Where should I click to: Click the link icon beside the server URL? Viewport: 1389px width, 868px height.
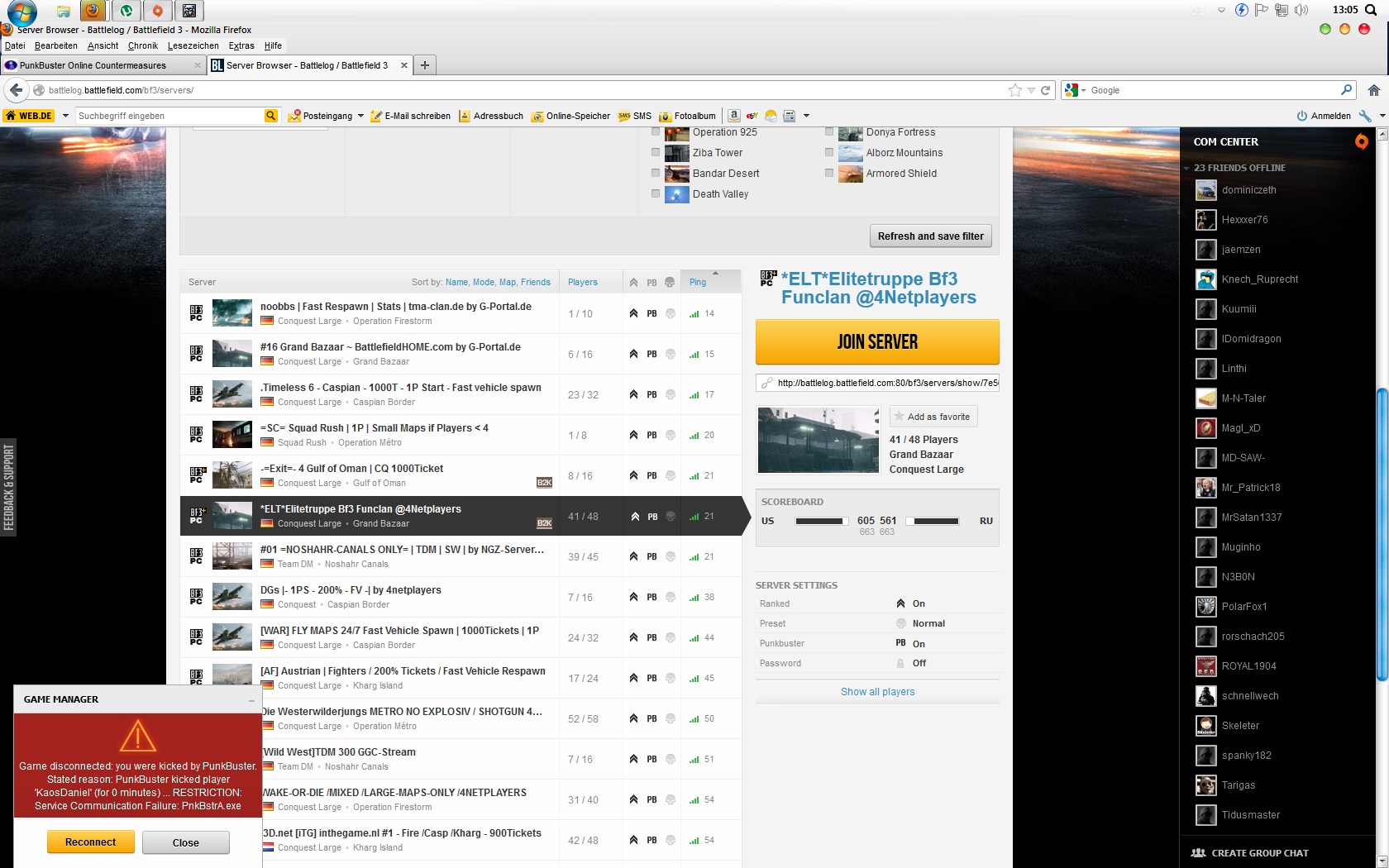[x=766, y=383]
